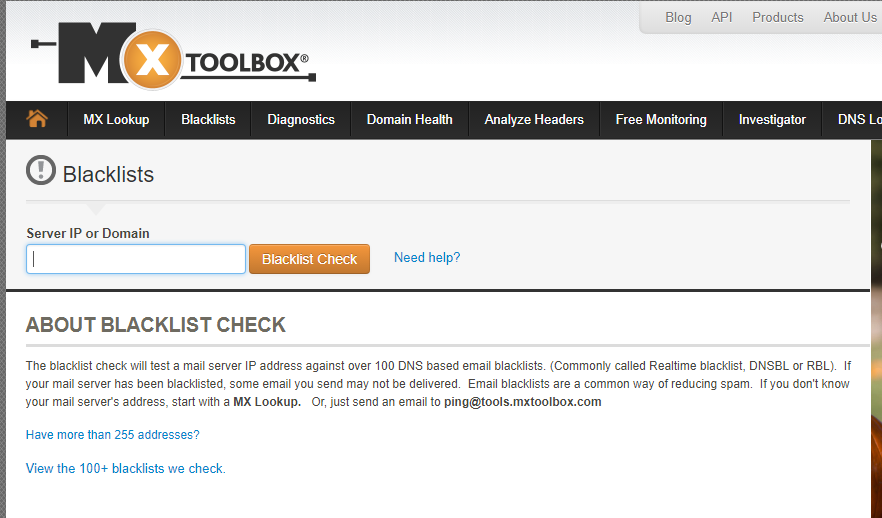The width and height of the screenshot is (882, 518).
Task: Open the Blacklists navigation tab
Action: coord(208,119)
